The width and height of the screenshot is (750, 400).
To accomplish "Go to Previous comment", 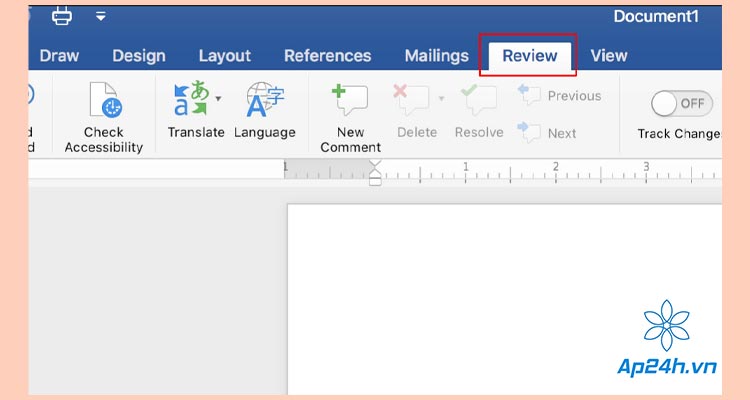I will click(x=559, y=95).
